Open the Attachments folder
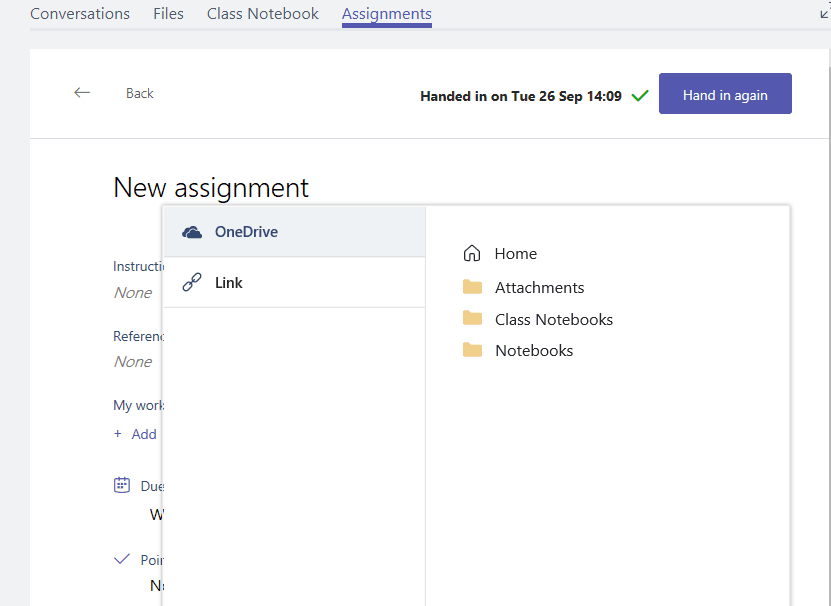The width and height of the screenshot is (831, 606). (x=539, y=287)
